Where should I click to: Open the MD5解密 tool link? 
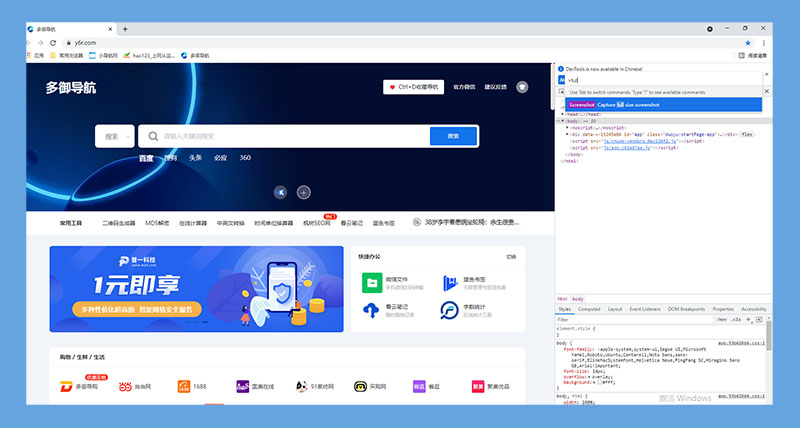point(157,223)
